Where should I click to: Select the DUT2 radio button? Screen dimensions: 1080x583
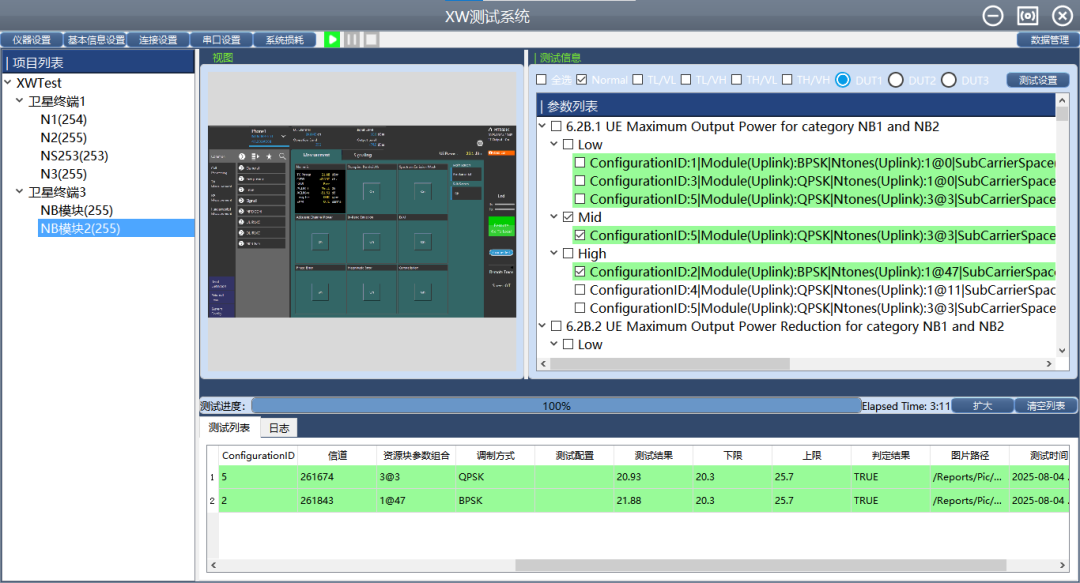896,80
